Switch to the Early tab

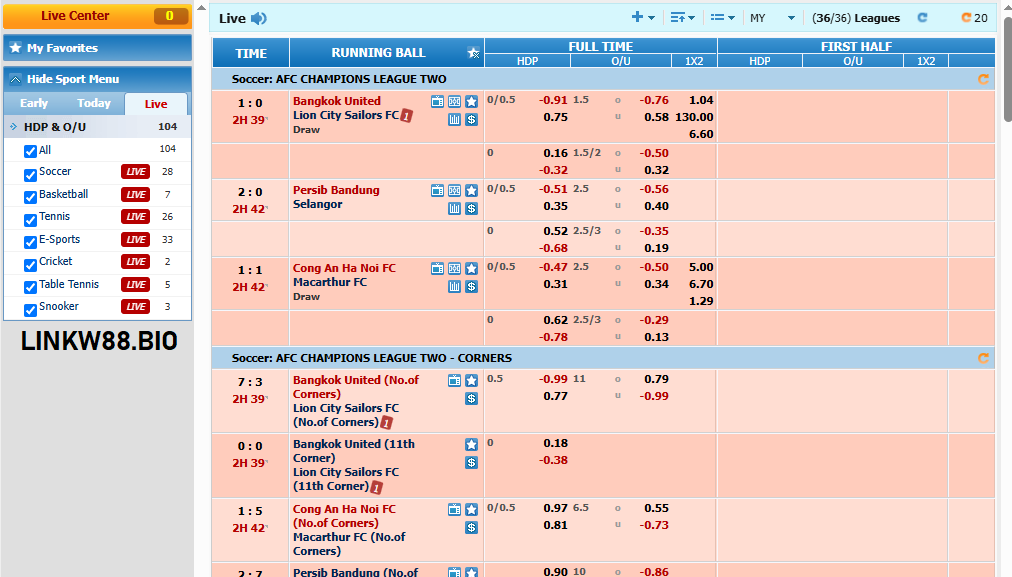34,103
